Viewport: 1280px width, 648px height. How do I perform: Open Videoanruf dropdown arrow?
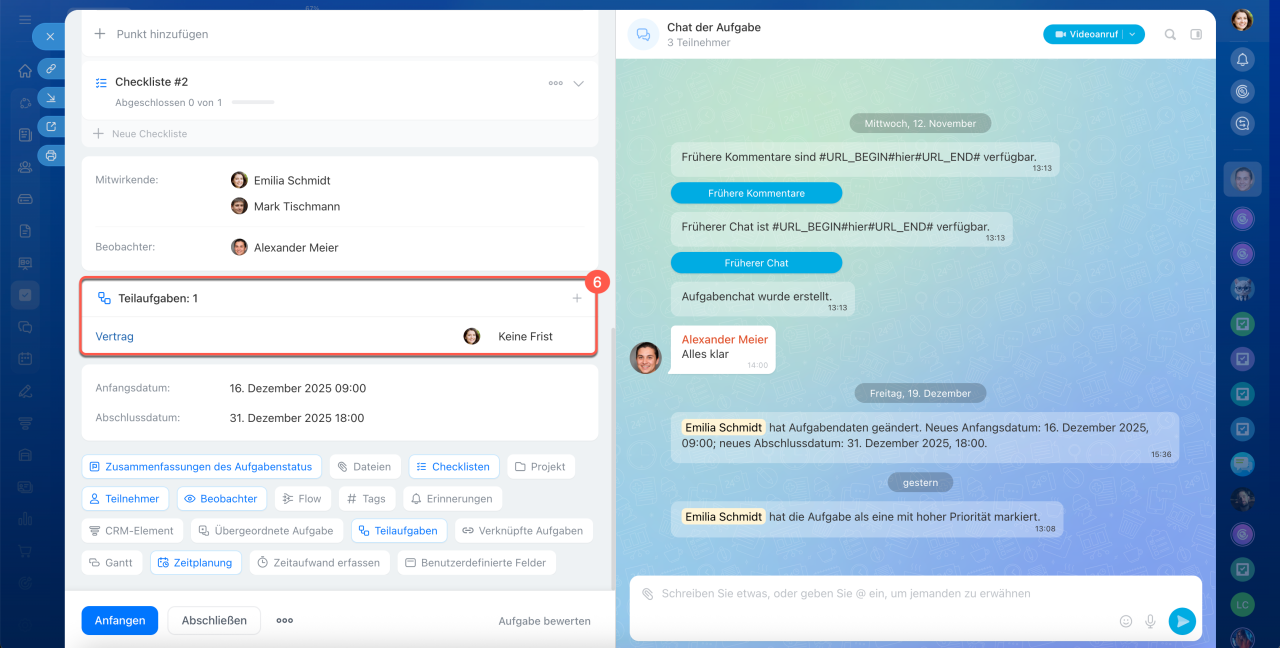[1132, 35]
